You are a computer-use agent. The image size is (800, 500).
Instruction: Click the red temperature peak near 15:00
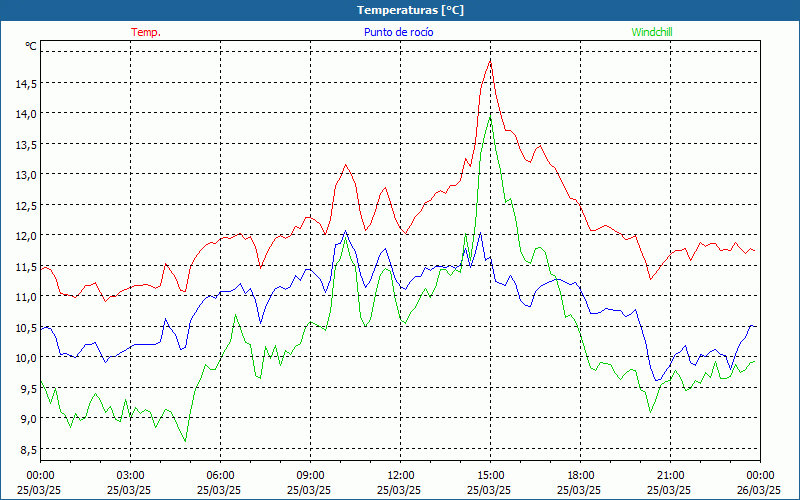pyautogui.click(x=490, y=60)
